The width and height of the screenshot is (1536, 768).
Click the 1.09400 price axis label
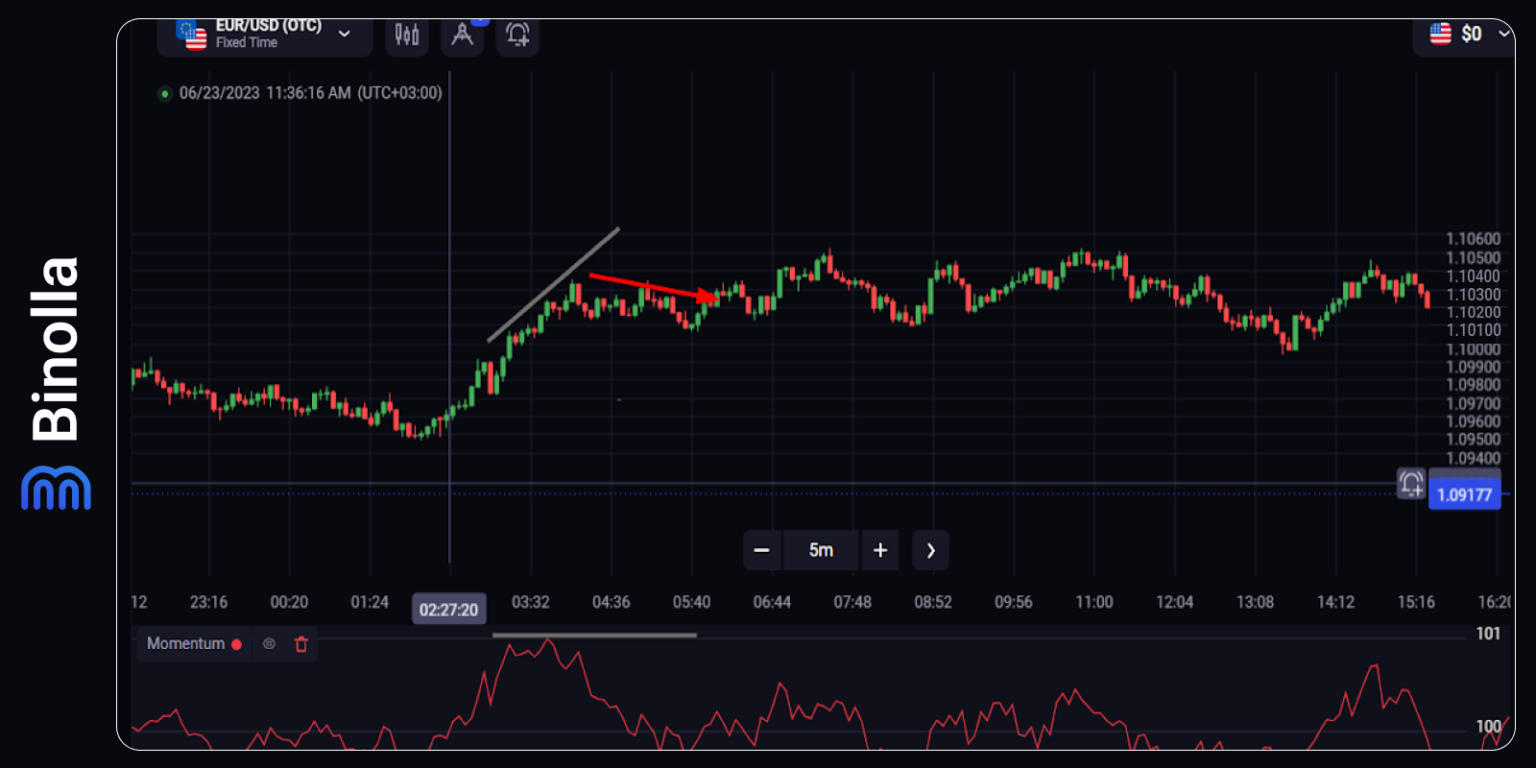click(x=1473, y=458)
